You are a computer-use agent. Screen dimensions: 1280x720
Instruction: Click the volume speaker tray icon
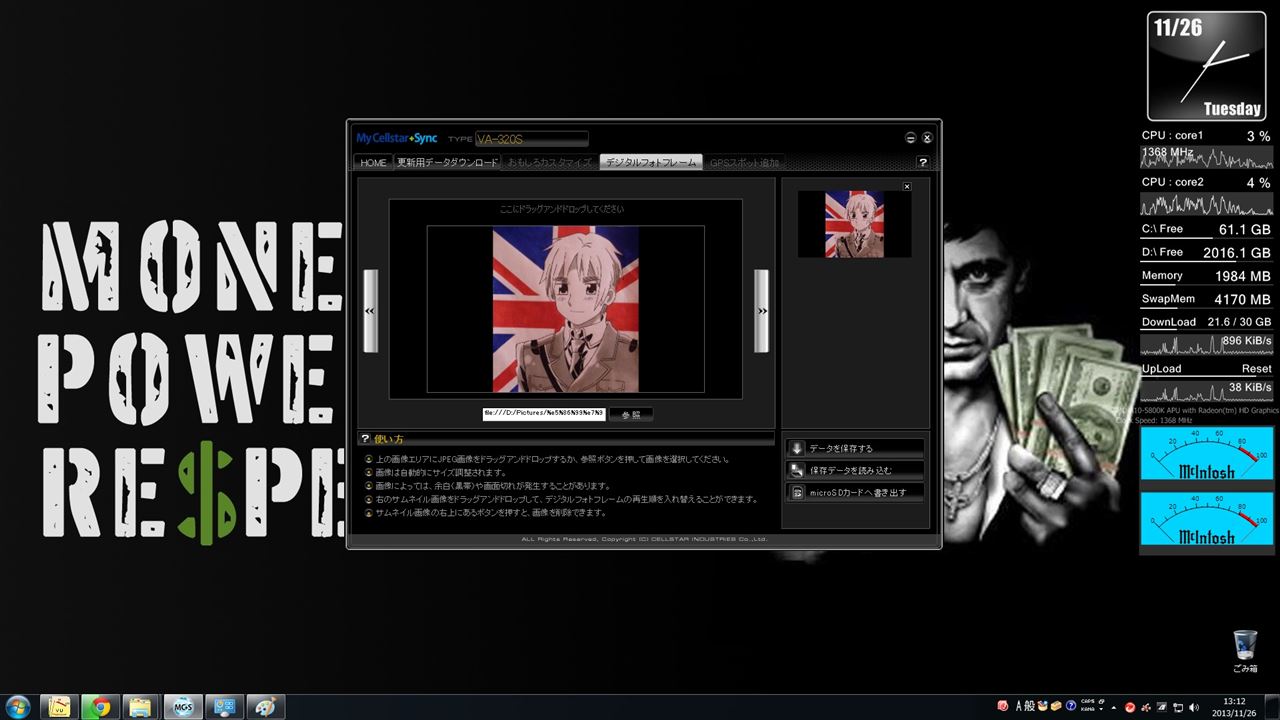tap(1193, 707)
